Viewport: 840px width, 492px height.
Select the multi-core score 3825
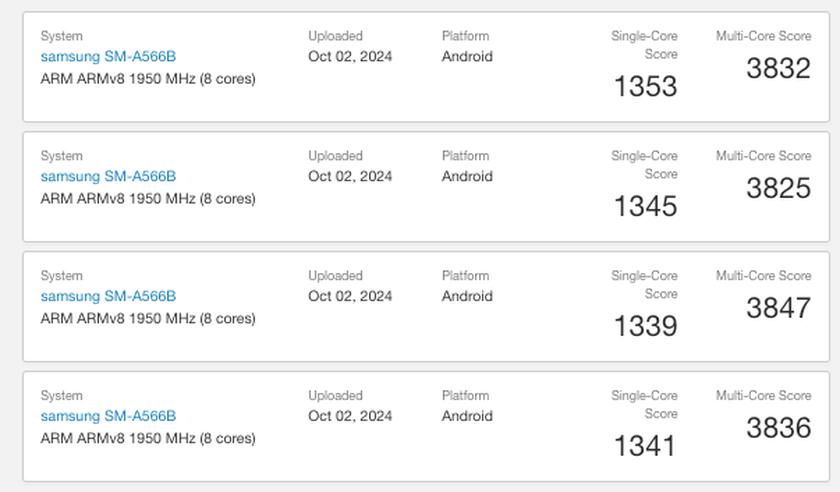tap(778, 189)
